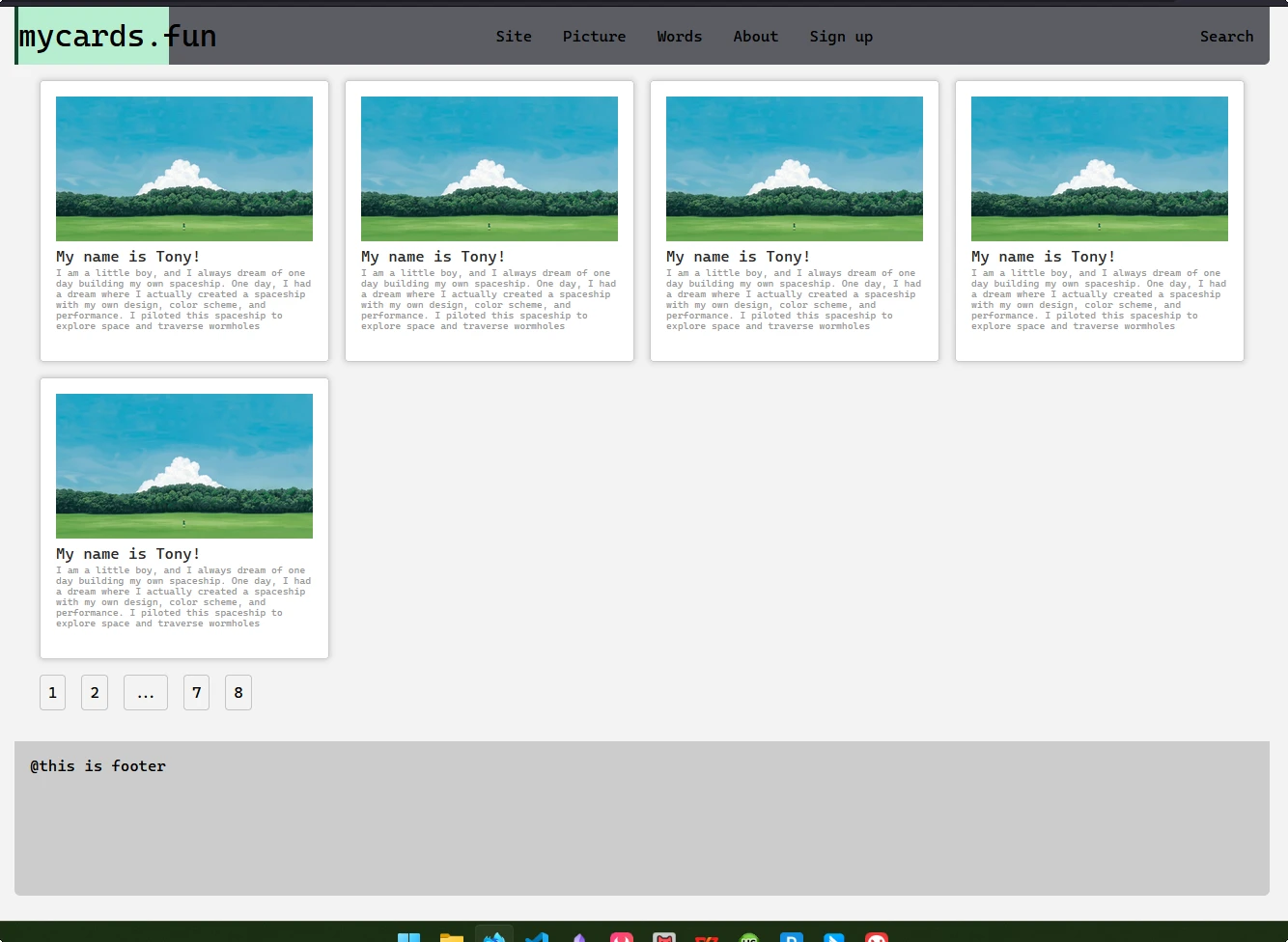Image resolution: width=1288 pixels, height=942 pixels.
Task: Click the second-row card image
Action: click(x=184, y=466)
